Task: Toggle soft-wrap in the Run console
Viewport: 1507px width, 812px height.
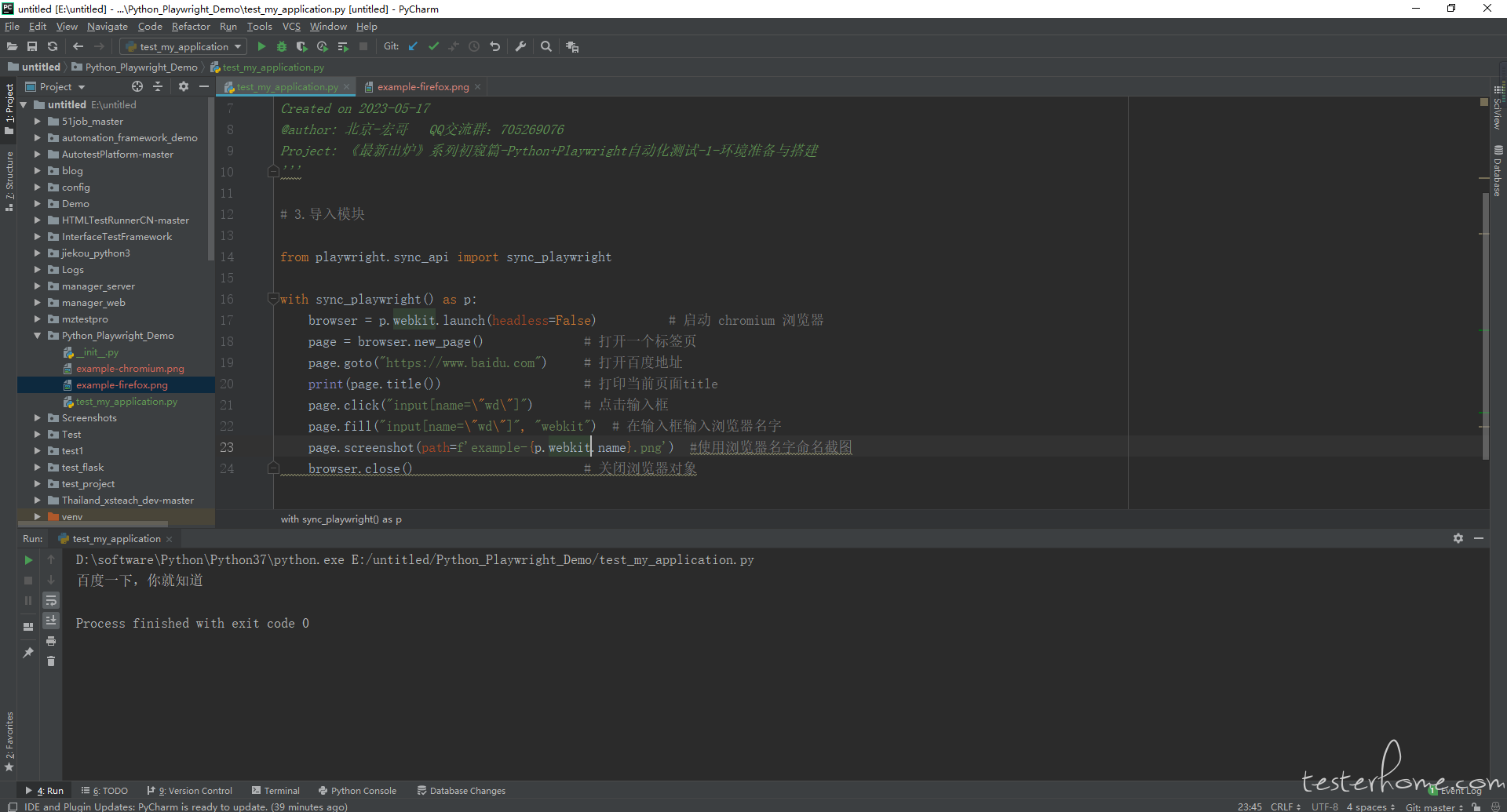Action: [x=51, y=600]
